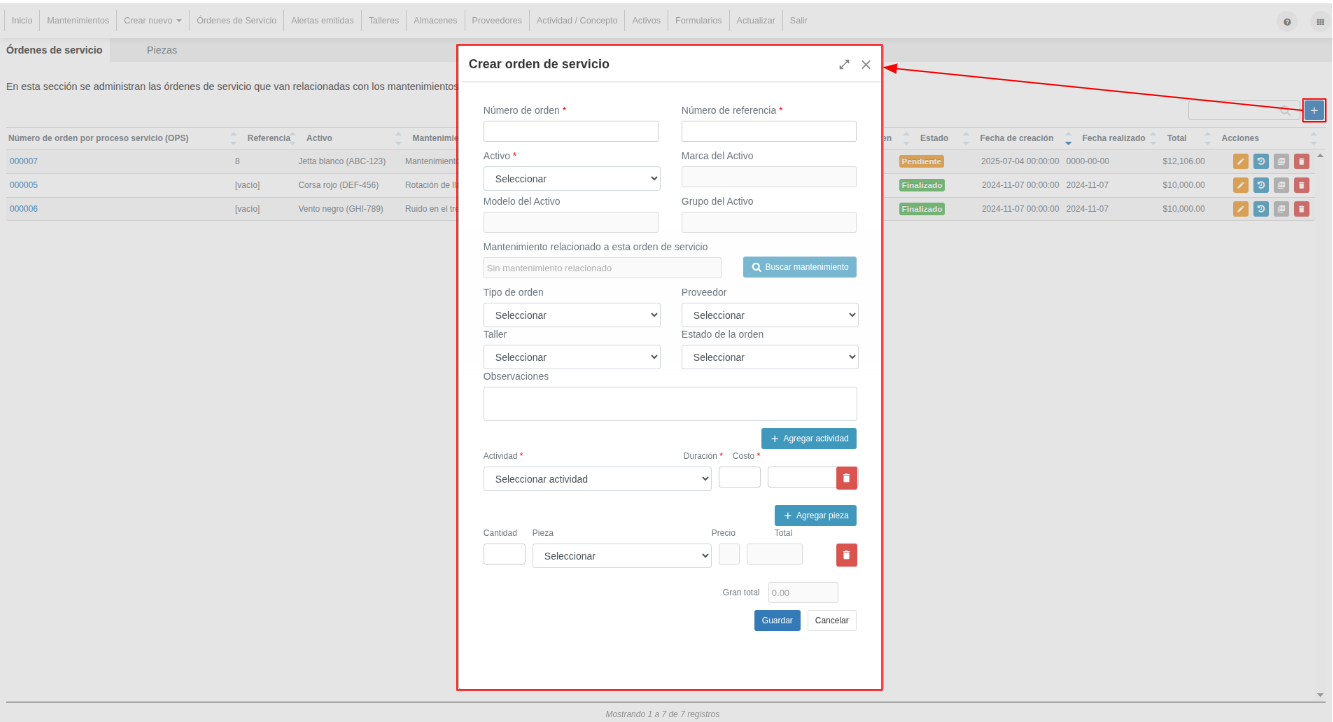This screenshot has width=1333, height=722.
Task: Click the Agregar pieza button
Action: point(816,515)
